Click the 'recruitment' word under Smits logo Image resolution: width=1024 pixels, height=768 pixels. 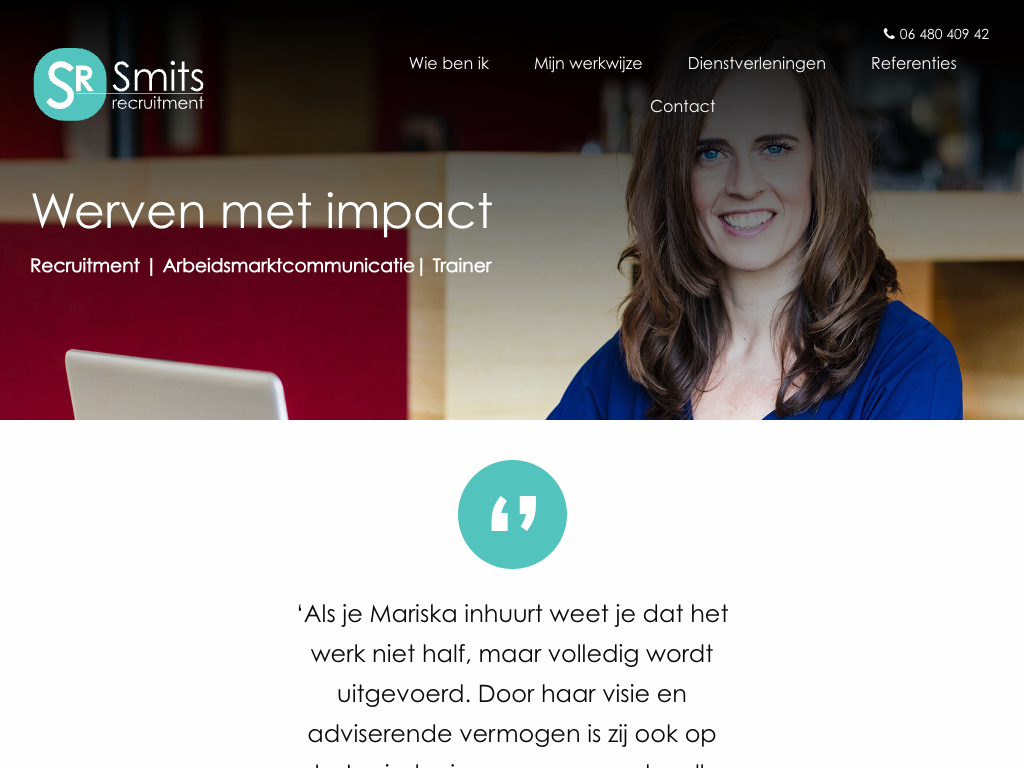click(157, 103)
